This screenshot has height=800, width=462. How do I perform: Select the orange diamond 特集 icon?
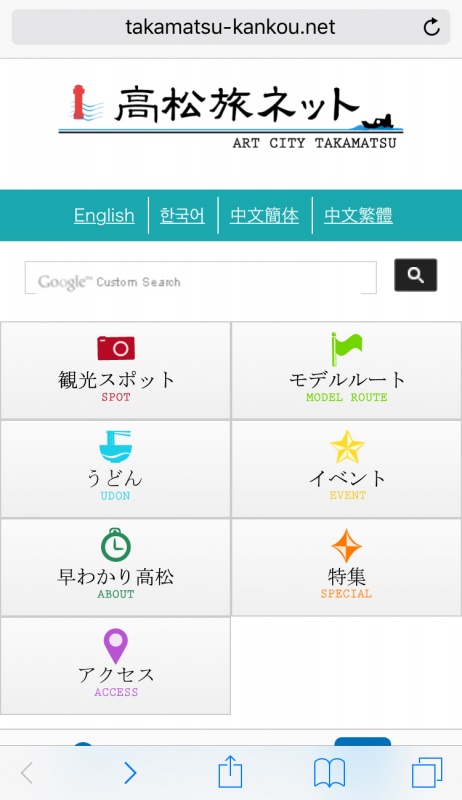347,545
